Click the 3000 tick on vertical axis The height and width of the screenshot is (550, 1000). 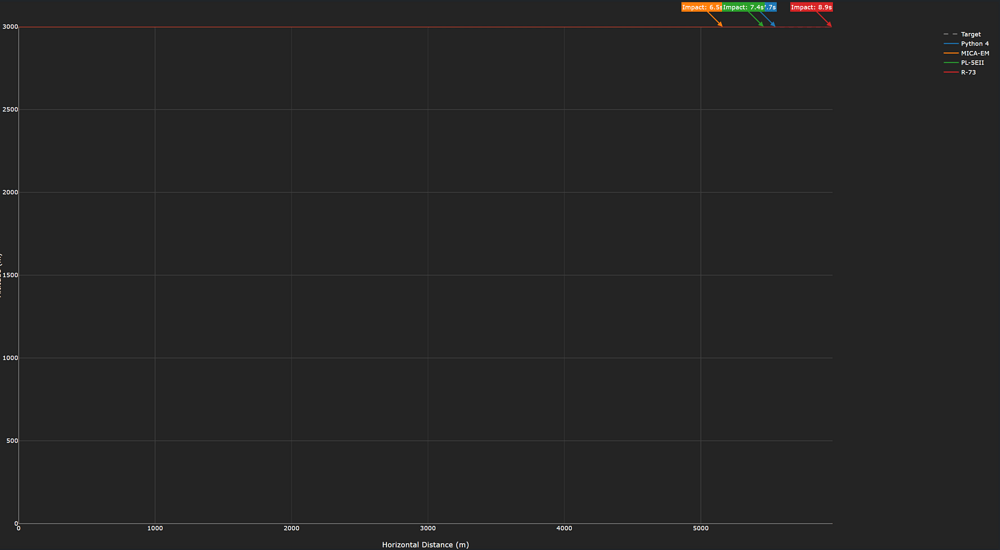pos(8,27)
